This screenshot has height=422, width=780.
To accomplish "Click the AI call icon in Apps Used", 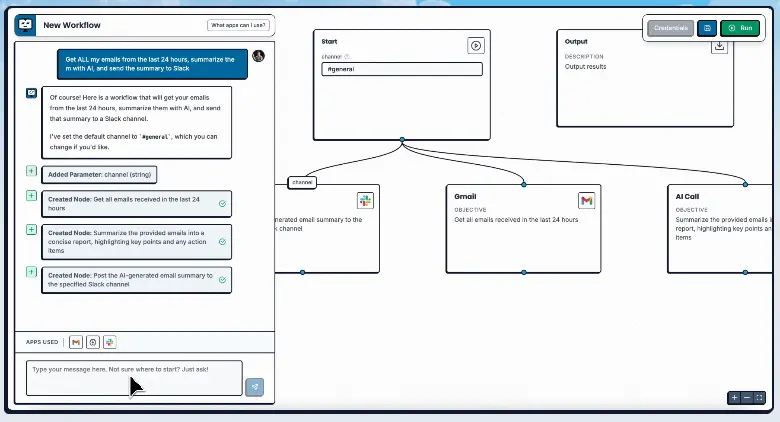I will (x=93, y=342).
